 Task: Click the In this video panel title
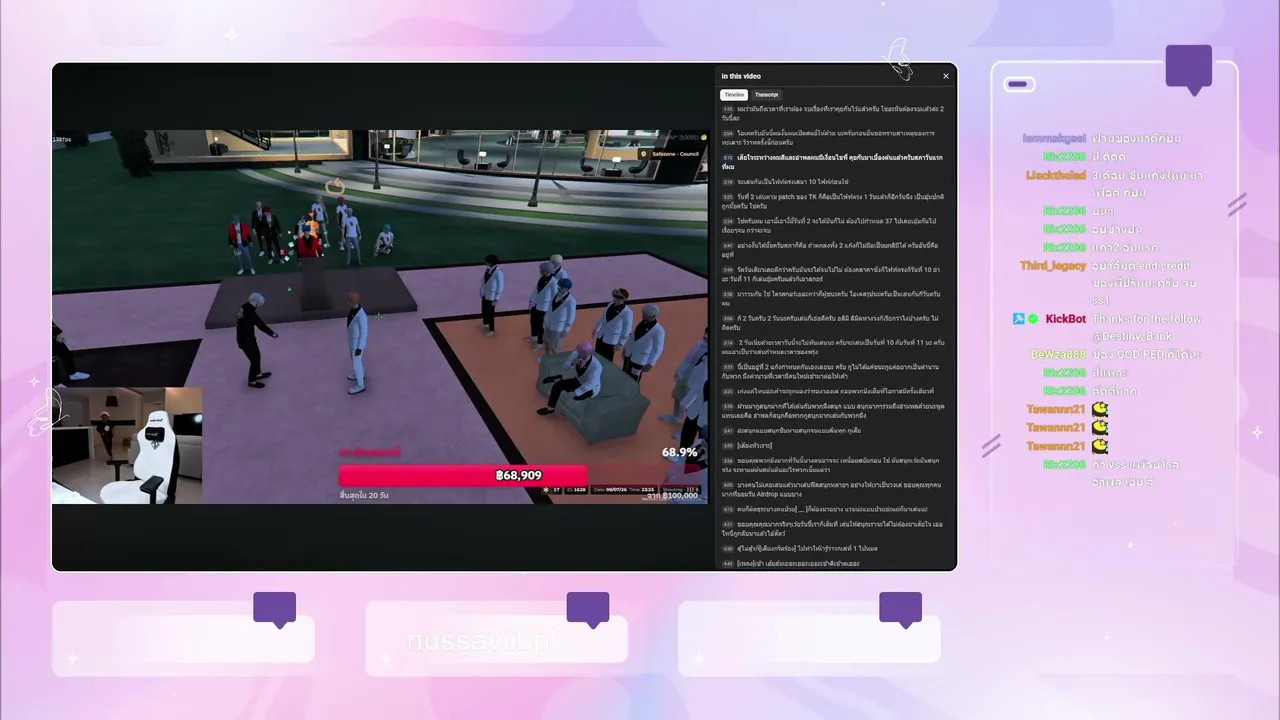(x=741, y=76)
